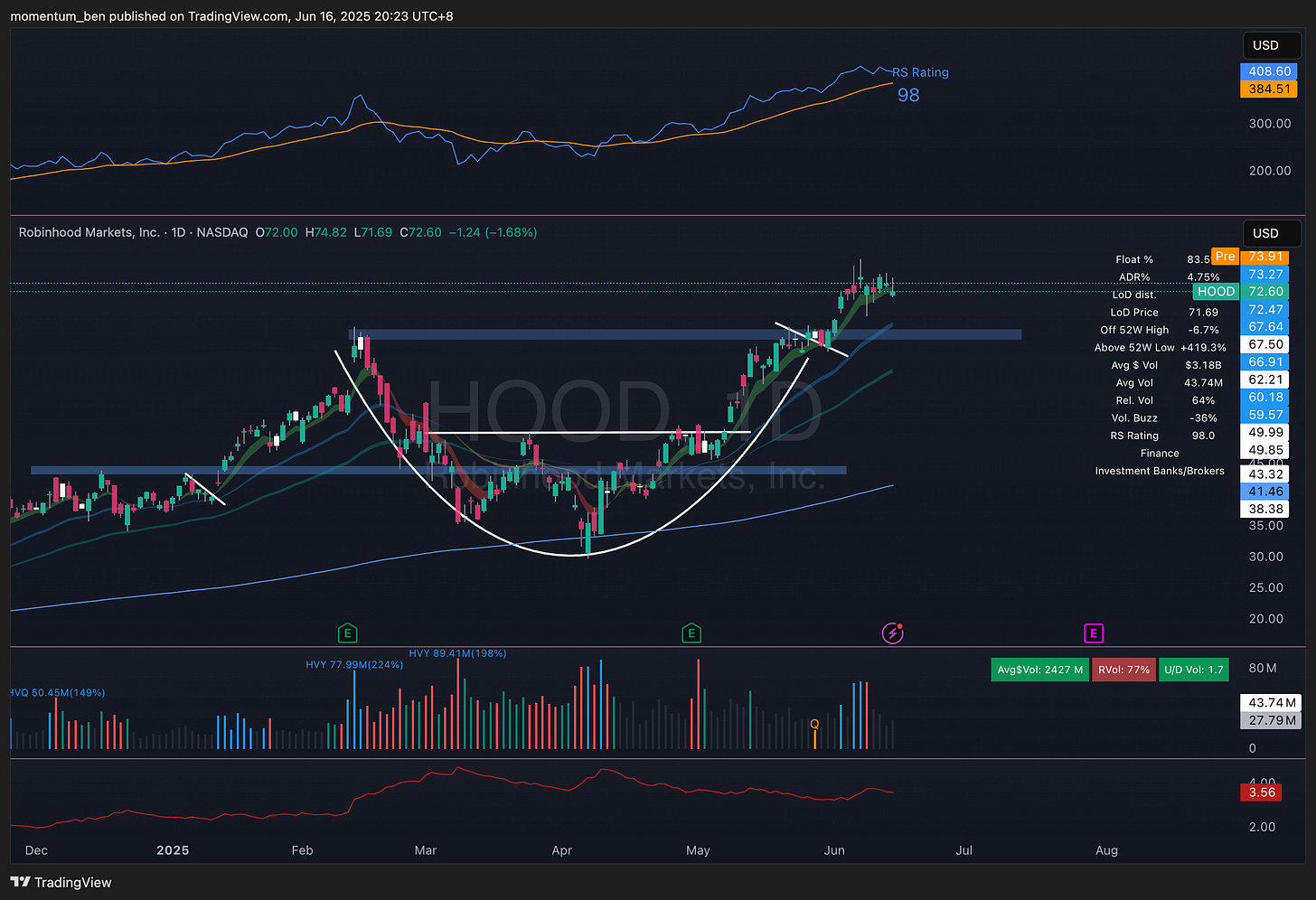This screenshot has width=1316, height=900.
Task: Click the blue 41.46 price axis label
Action: 1265,491
